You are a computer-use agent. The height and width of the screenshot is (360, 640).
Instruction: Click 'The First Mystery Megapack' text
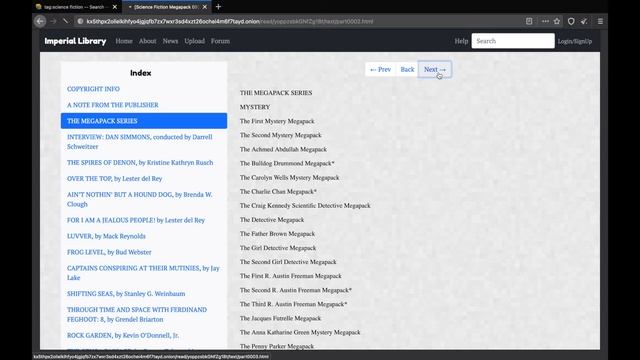tap(277, 121)
